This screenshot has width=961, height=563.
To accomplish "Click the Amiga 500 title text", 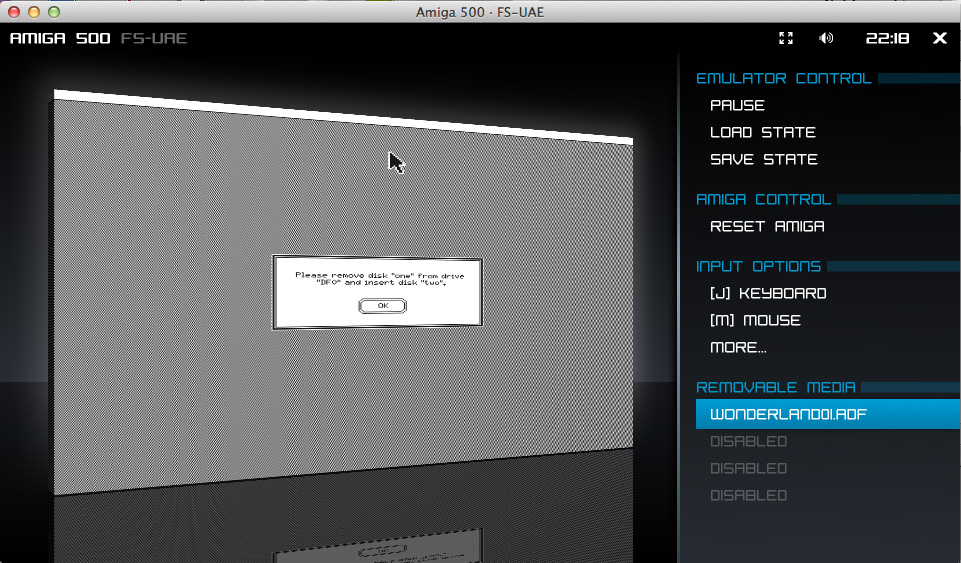I will [x=61, y=38].
